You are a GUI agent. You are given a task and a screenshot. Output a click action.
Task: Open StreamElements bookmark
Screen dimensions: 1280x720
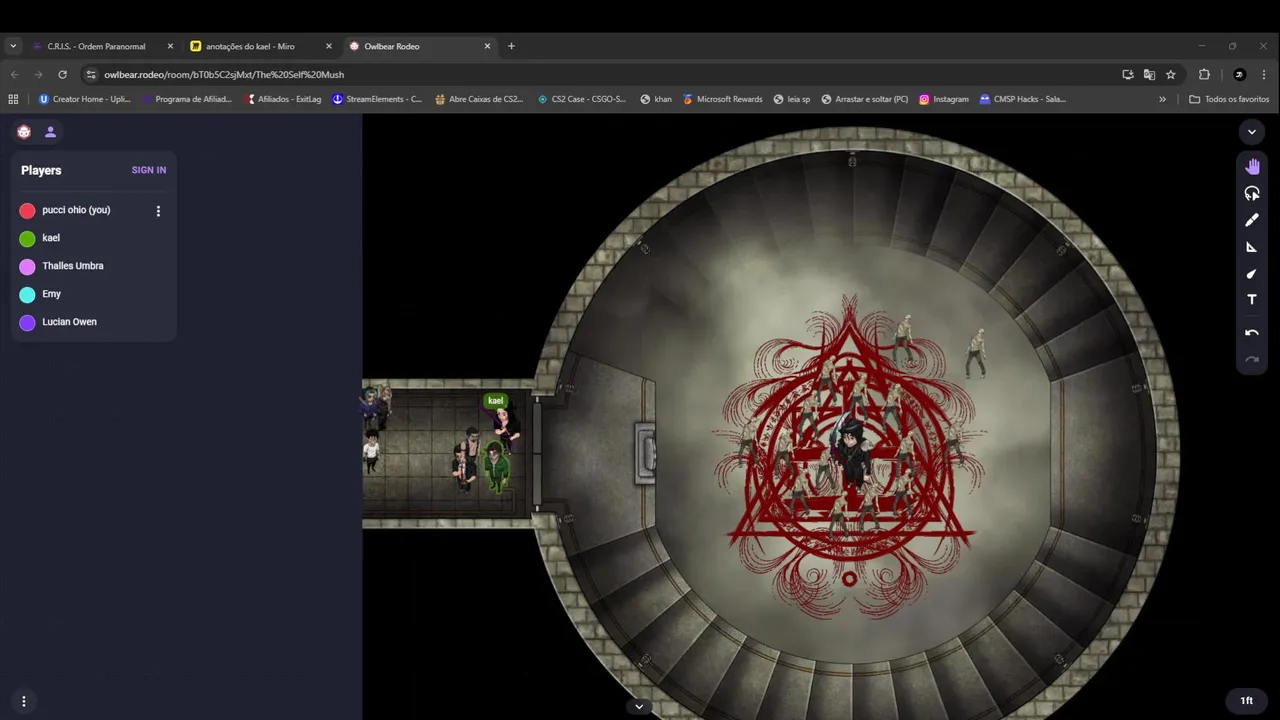click(377, 99)
